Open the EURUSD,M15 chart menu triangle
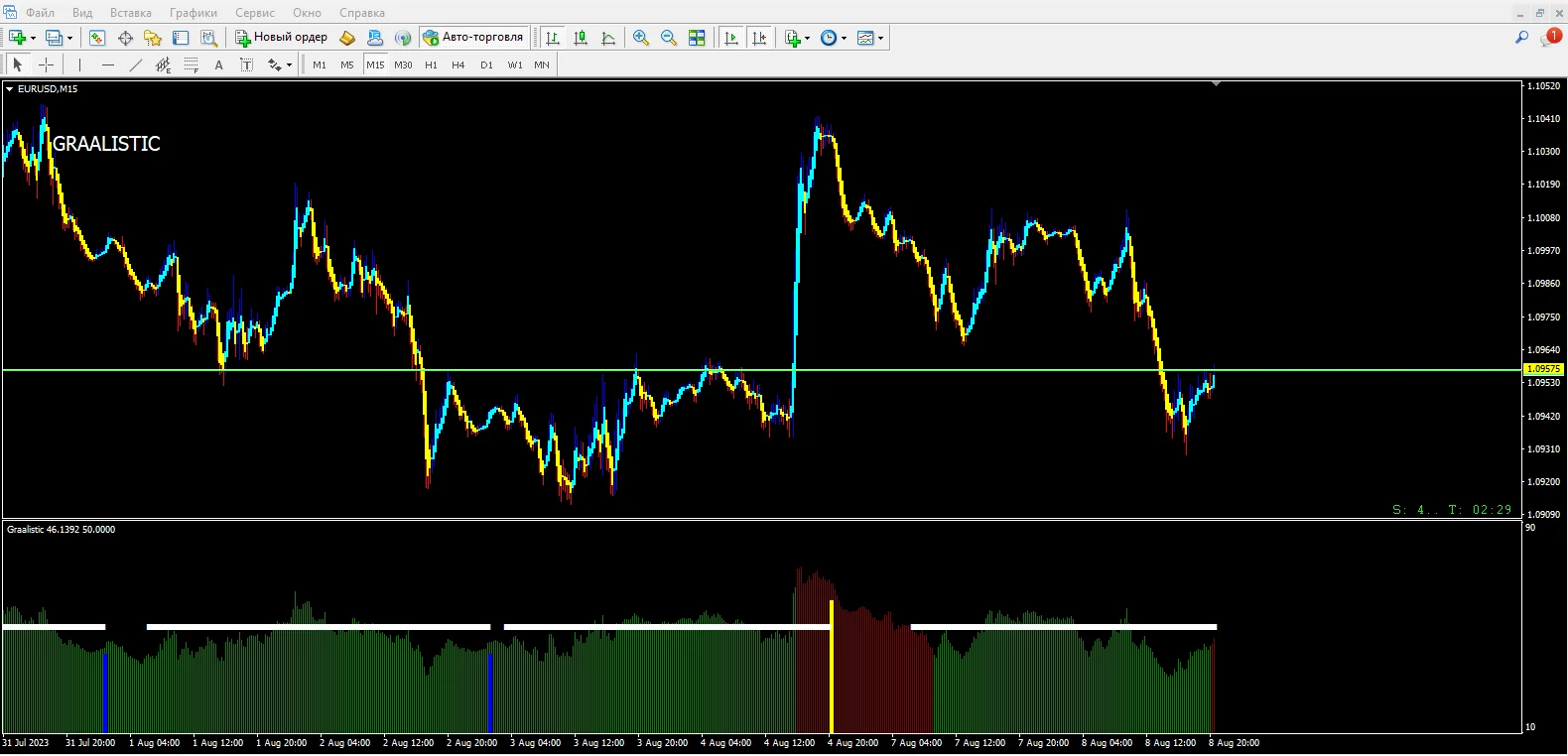Viewport: 1568px width, 756px height. (x=9, y=89)
